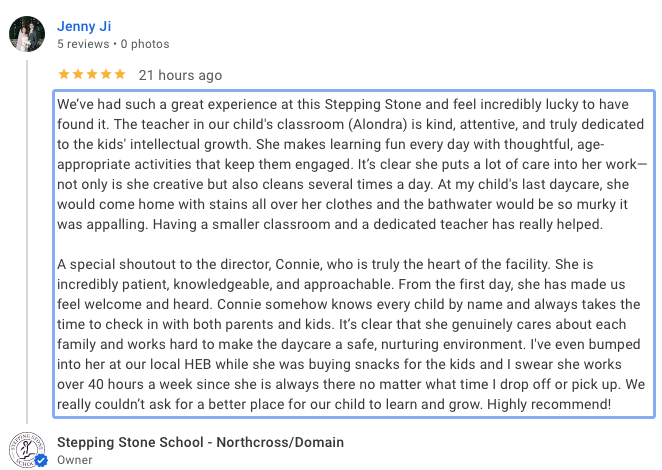Open Jenny Ji's profile photo
This screenshot has height=470, width=662.
27,34
